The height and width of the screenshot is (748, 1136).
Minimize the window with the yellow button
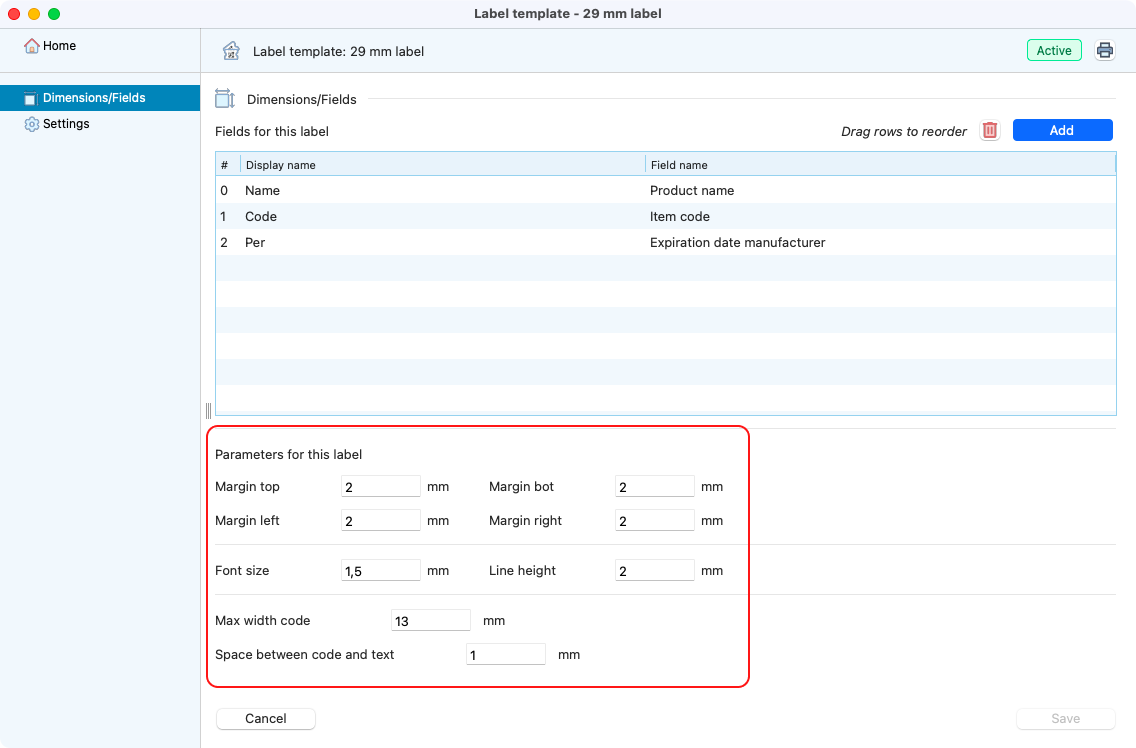(x=34, y=14)
